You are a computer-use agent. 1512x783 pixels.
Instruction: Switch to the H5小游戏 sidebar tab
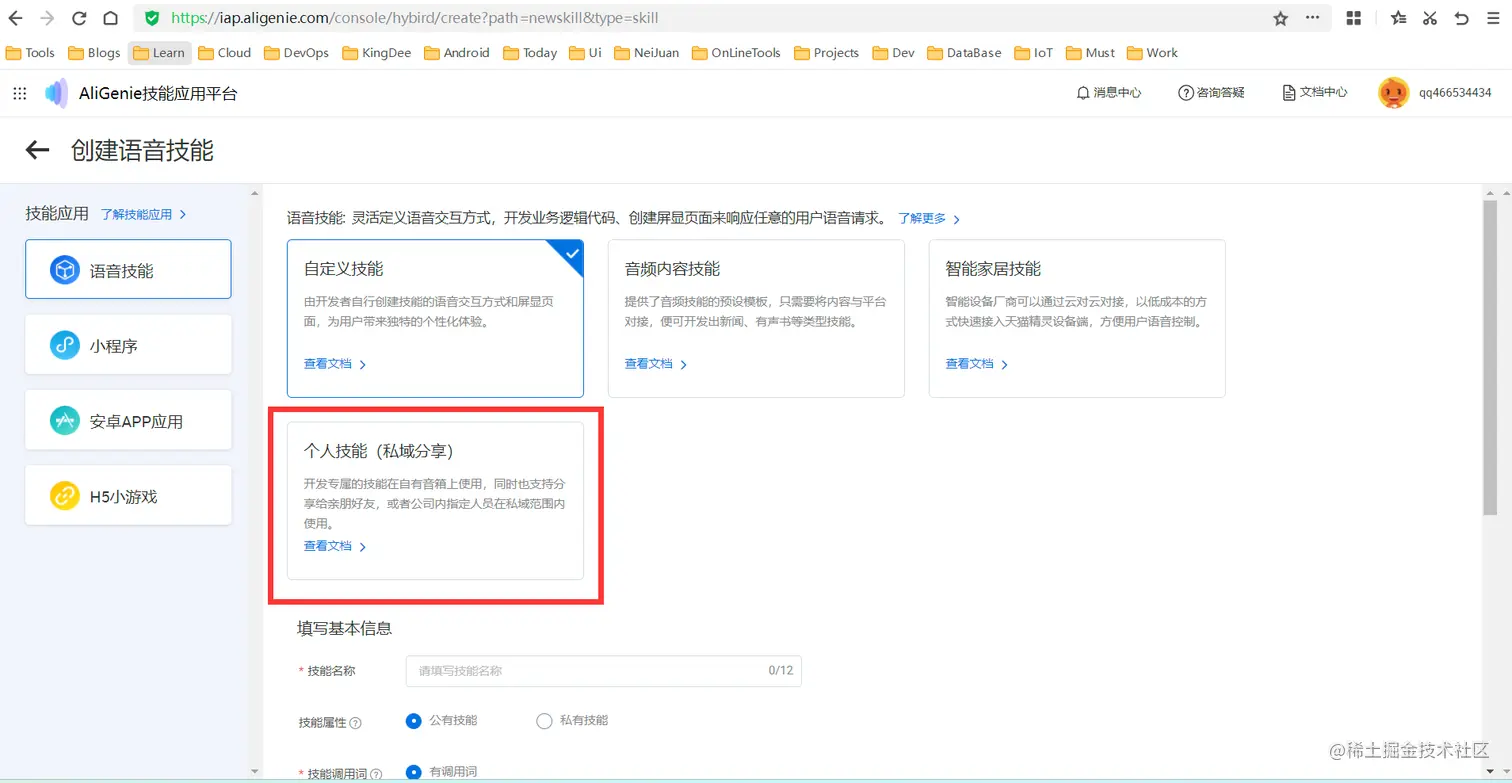pyautogui.click(x=128, y=495)
